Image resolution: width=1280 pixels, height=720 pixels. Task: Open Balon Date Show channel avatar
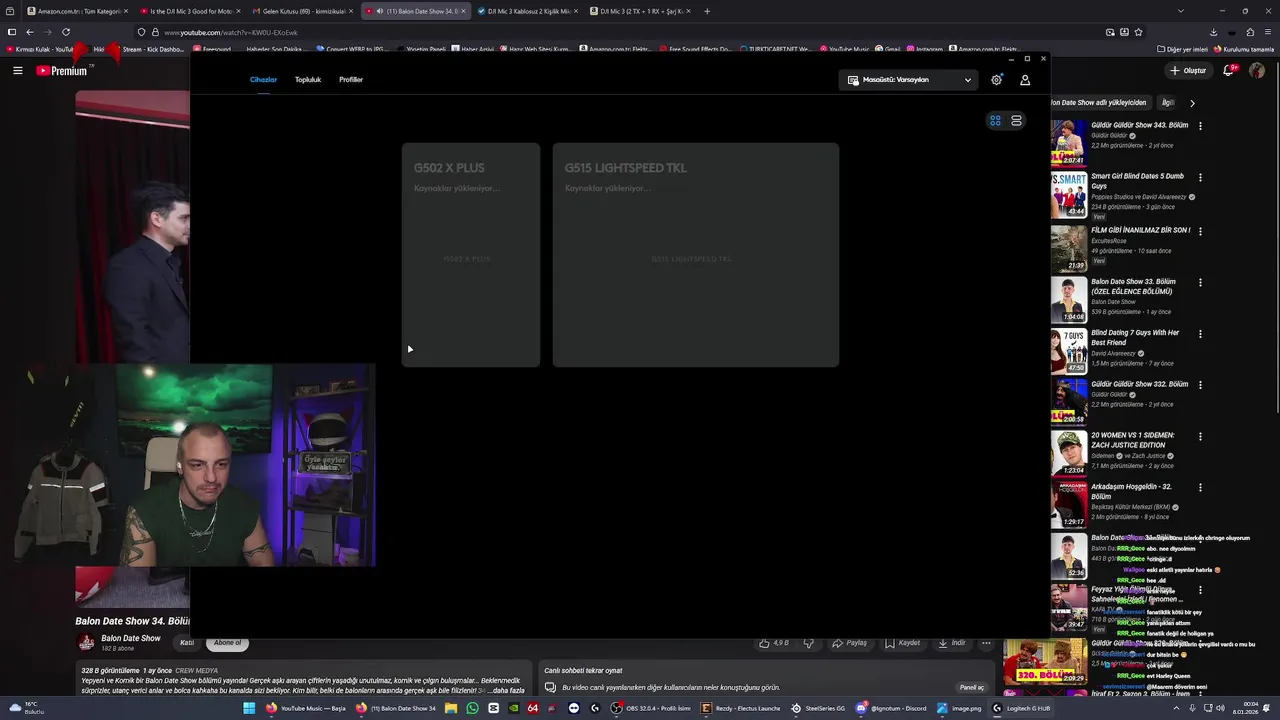(87, 642)
